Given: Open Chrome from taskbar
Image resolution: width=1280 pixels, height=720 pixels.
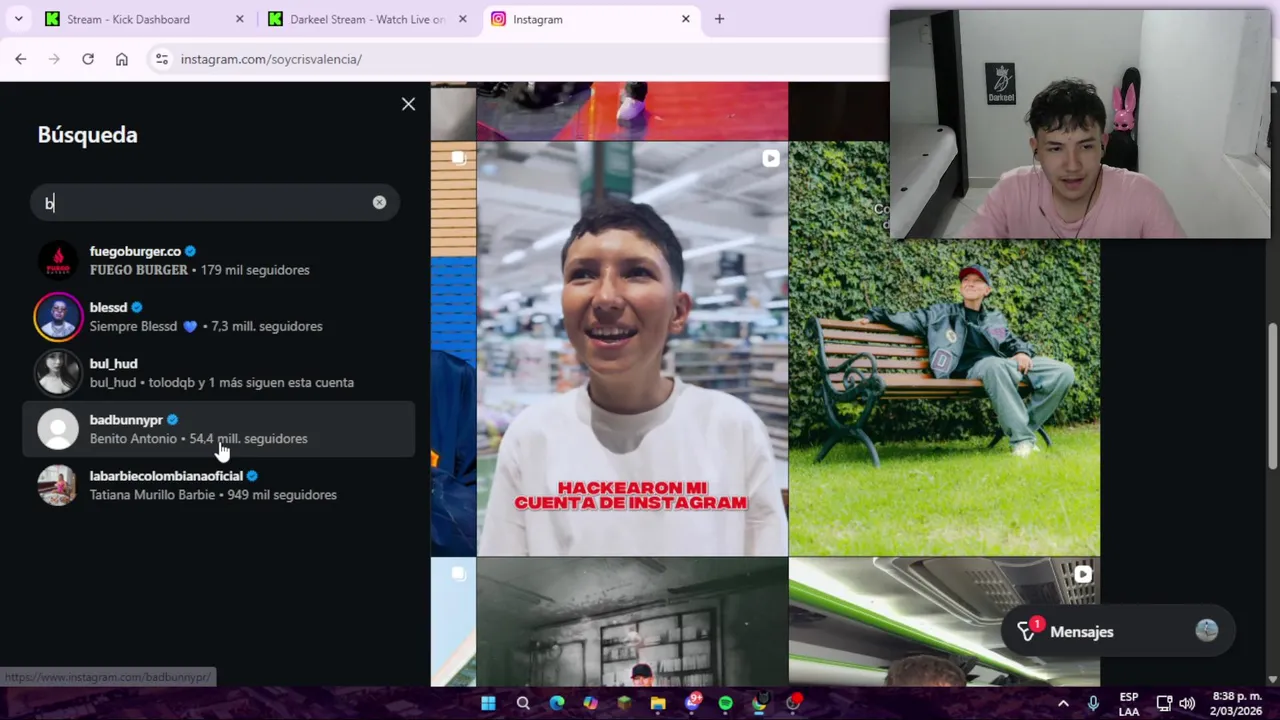Looking at the screenshot, I should tap(760, 703).
